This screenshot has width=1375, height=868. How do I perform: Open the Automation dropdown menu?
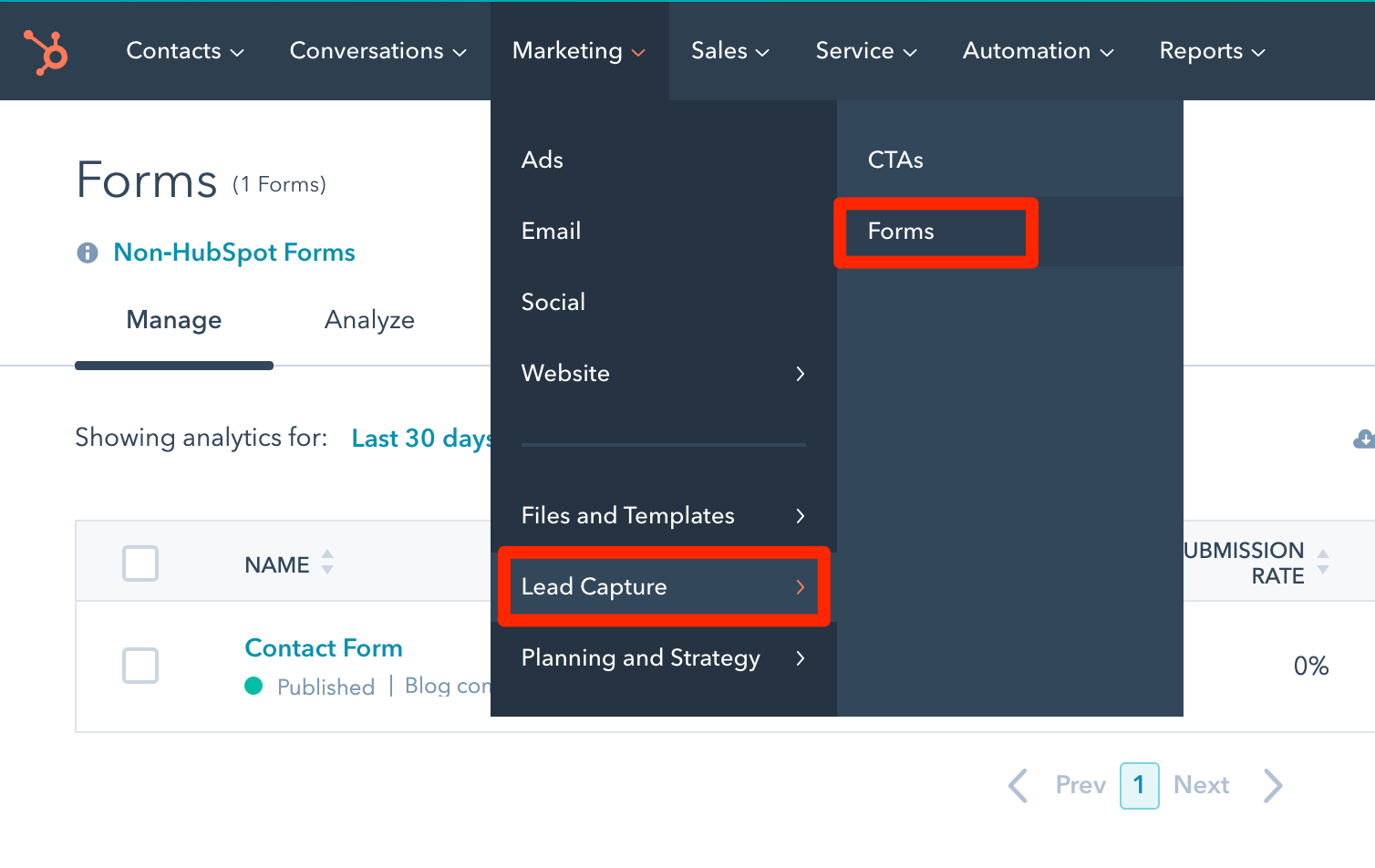point(1039,51)
